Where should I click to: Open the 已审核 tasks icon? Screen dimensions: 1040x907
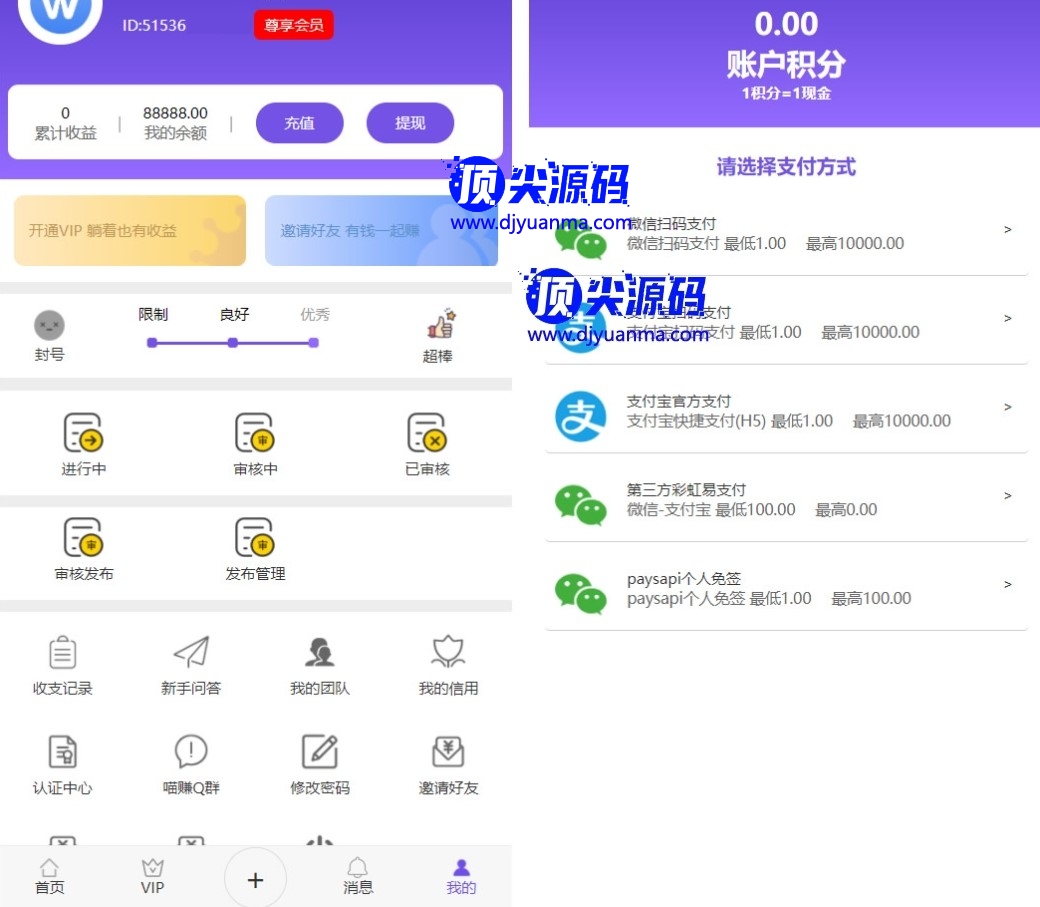tap(427, 433)
